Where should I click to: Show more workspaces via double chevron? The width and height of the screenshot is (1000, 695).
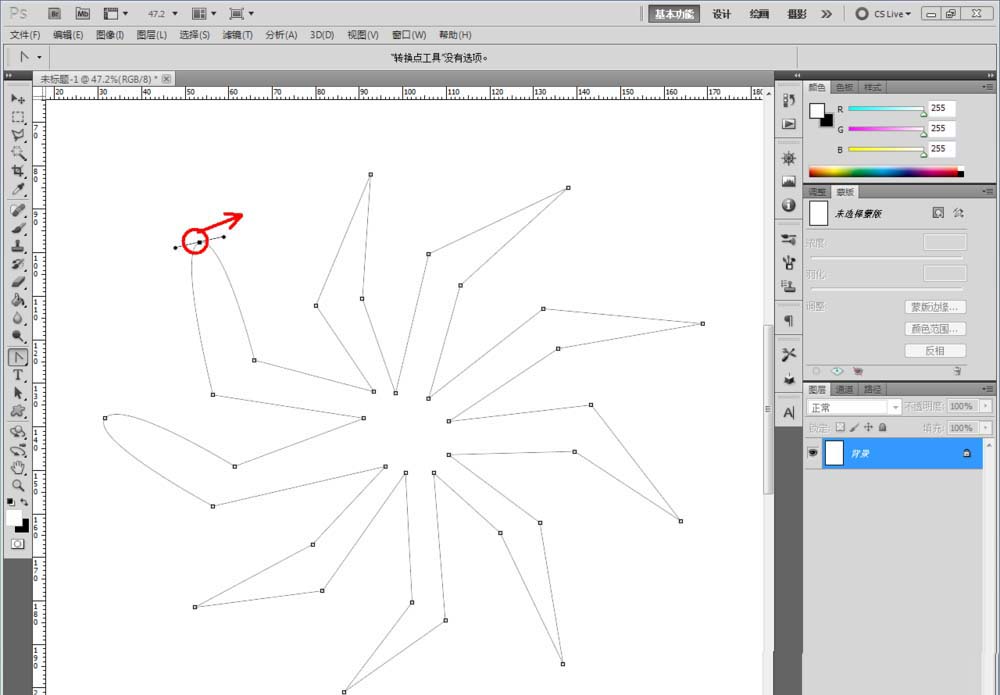827,13
